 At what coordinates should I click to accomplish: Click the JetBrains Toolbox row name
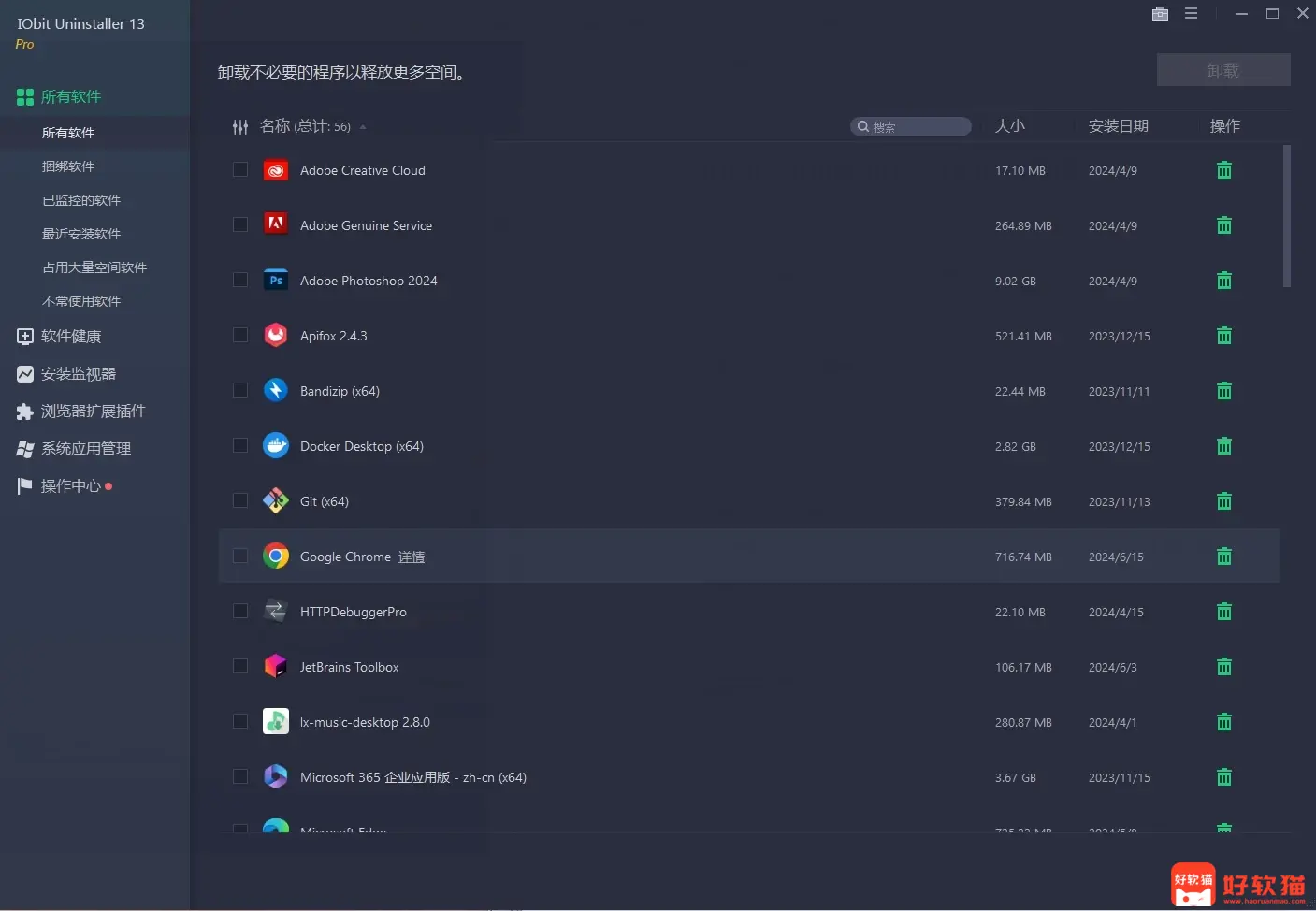(349, 667)
